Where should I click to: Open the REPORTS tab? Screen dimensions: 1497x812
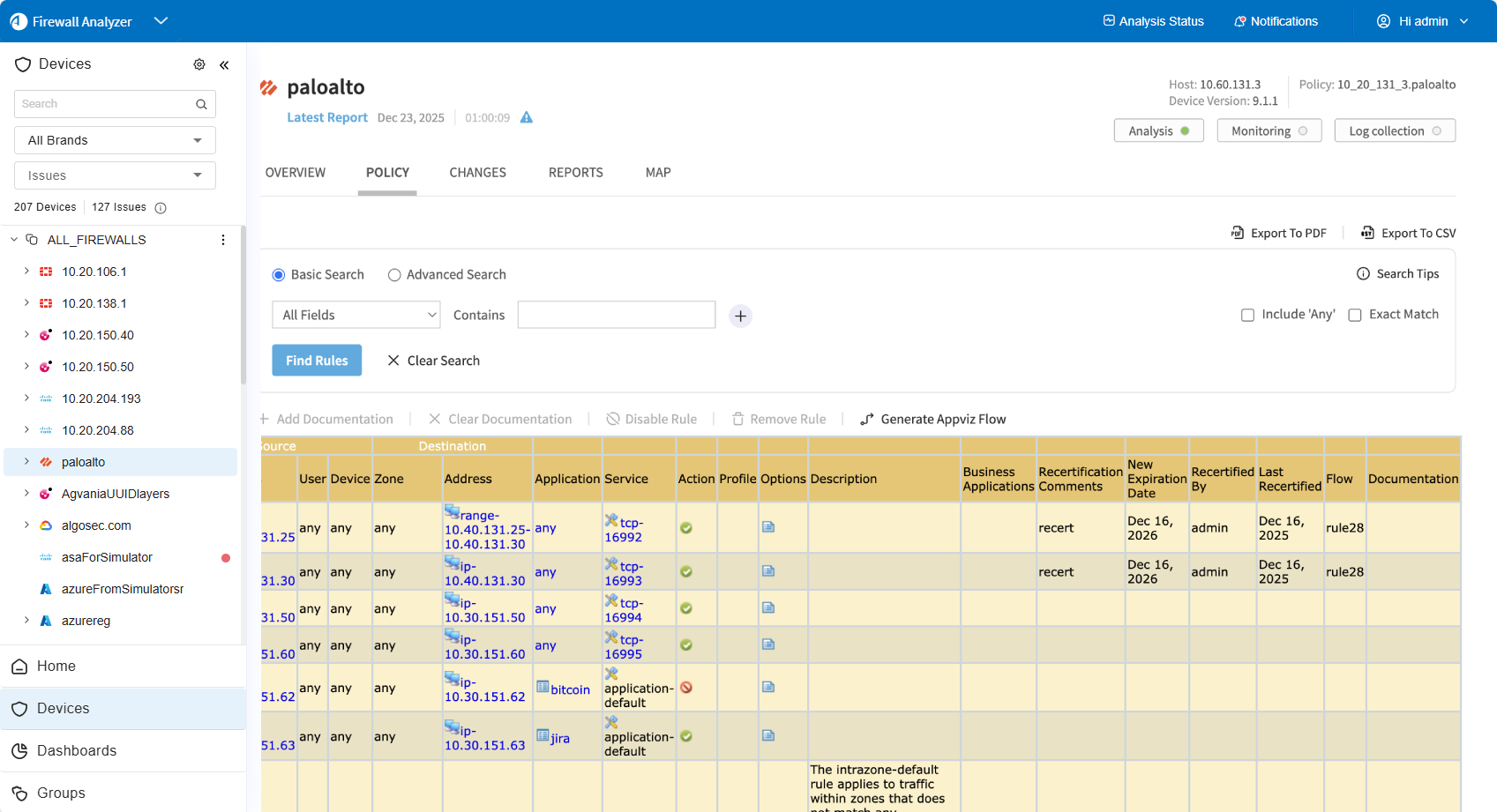pos(575,173)
